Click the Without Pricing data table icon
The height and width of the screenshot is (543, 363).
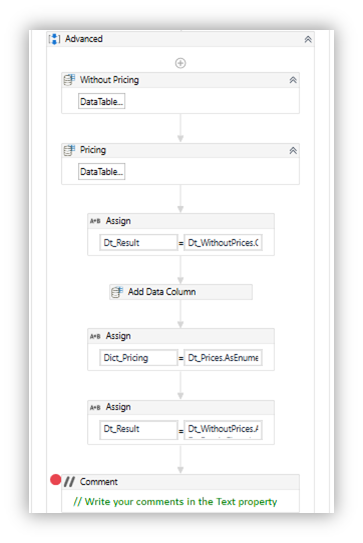tap(69, 80)
